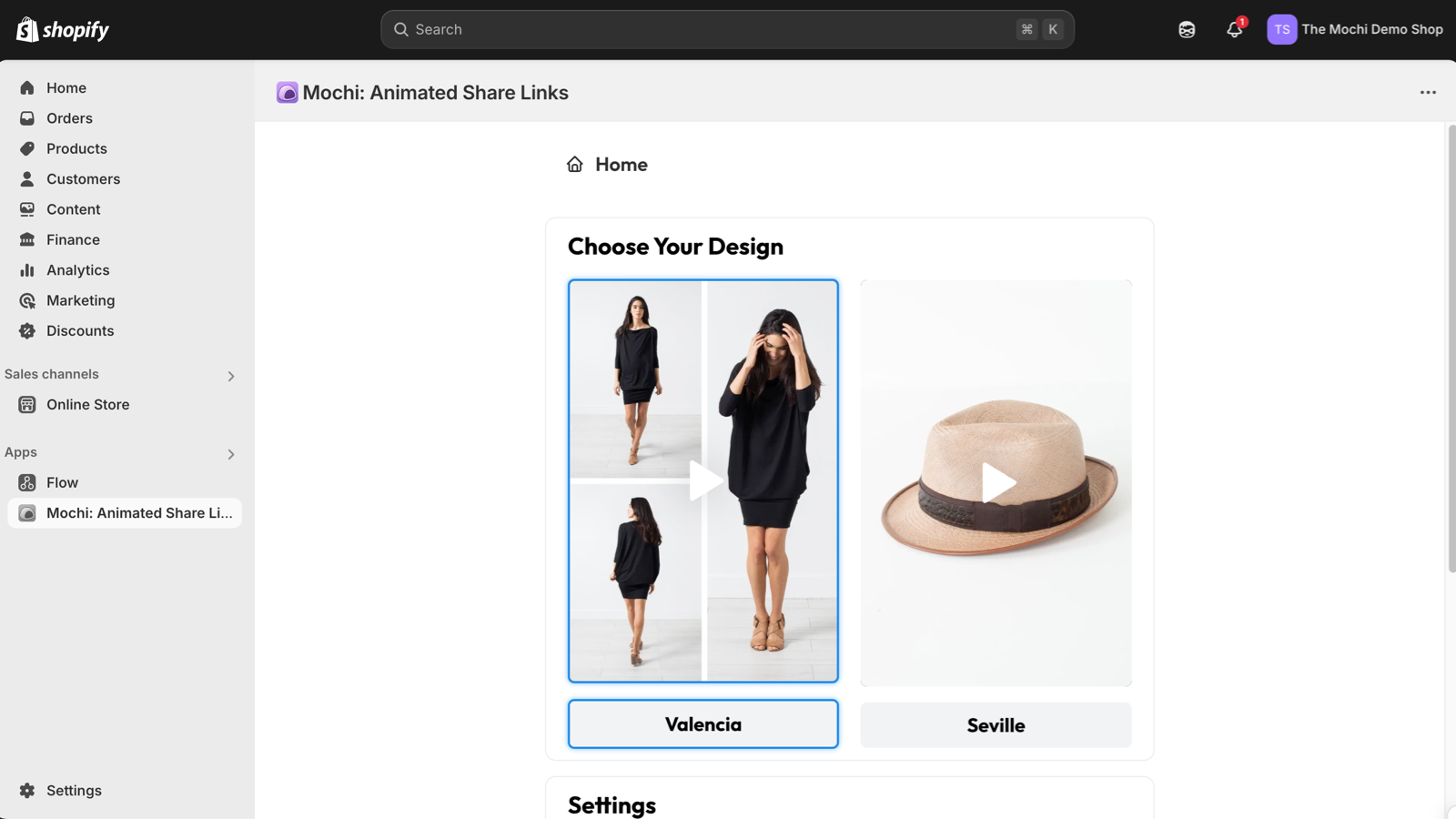1456x819 pixels.
Task: Expand the Apps section chevron
Action: coord(231,454)
